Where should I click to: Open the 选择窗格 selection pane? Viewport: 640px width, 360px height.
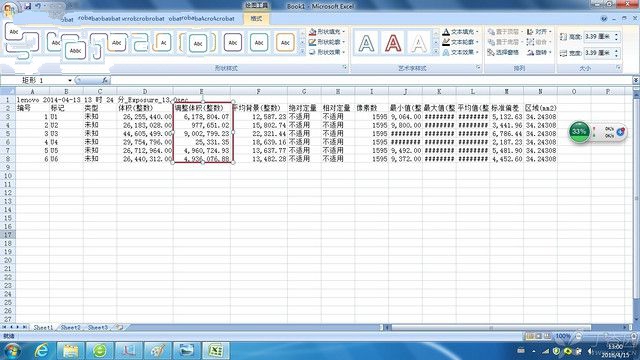[x=503, y=52]
